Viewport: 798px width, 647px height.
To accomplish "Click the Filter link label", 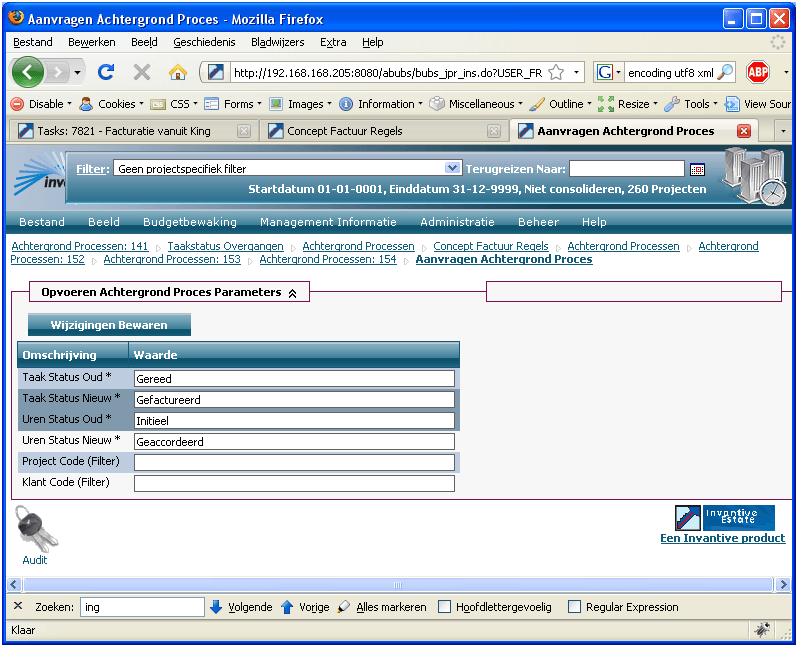I will pyautogui.click(x=92, y=169).
